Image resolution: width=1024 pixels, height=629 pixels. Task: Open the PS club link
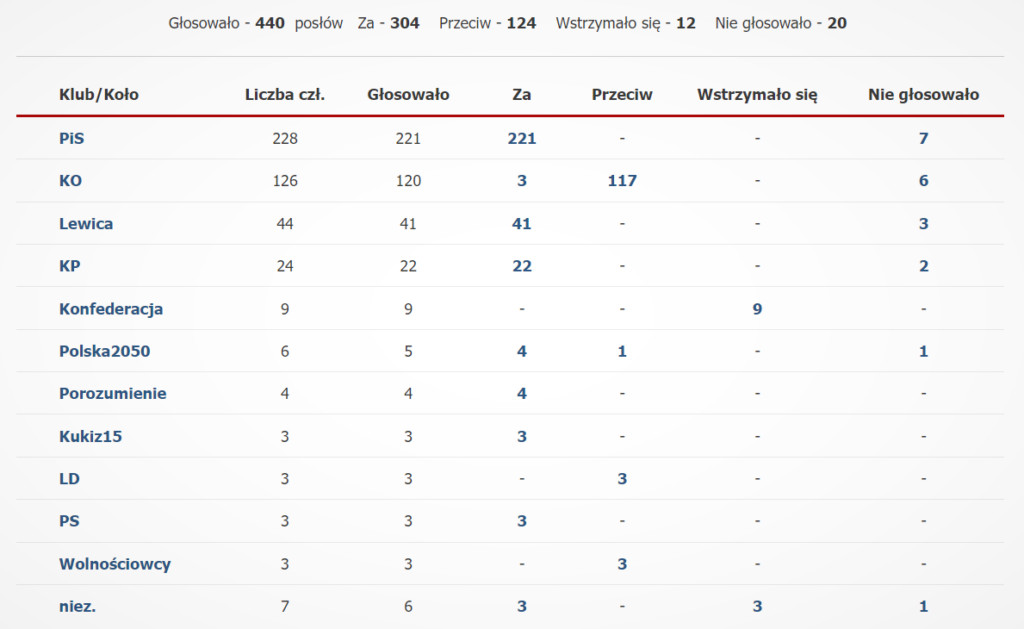(69, 521)
